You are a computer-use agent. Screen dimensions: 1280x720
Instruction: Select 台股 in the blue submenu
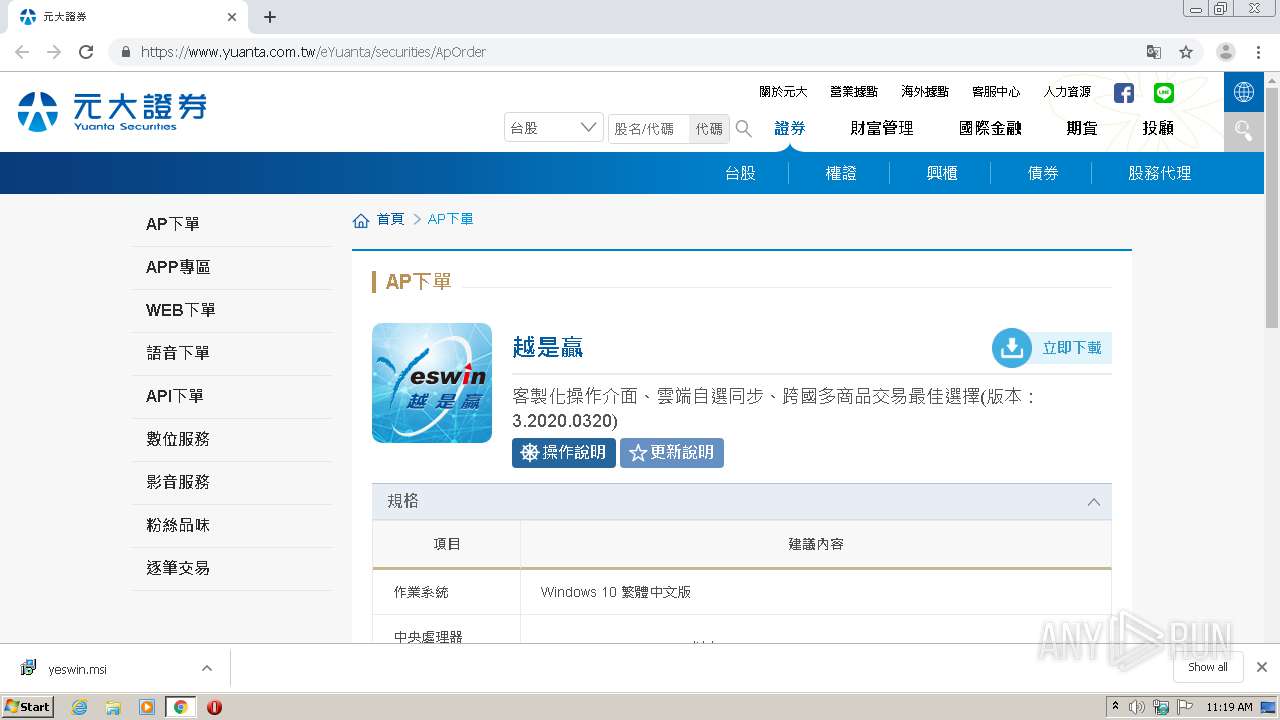click(740, 173)
